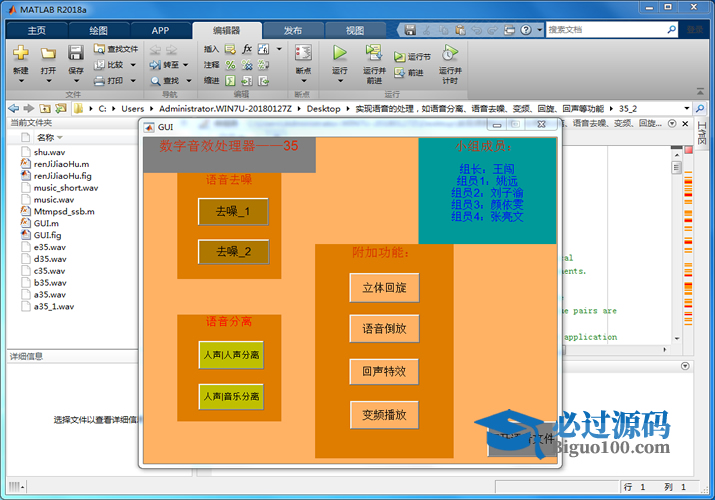Click the address bar search magnifier
Viewport: 715px width, 500px height.
tap(699, 108)
